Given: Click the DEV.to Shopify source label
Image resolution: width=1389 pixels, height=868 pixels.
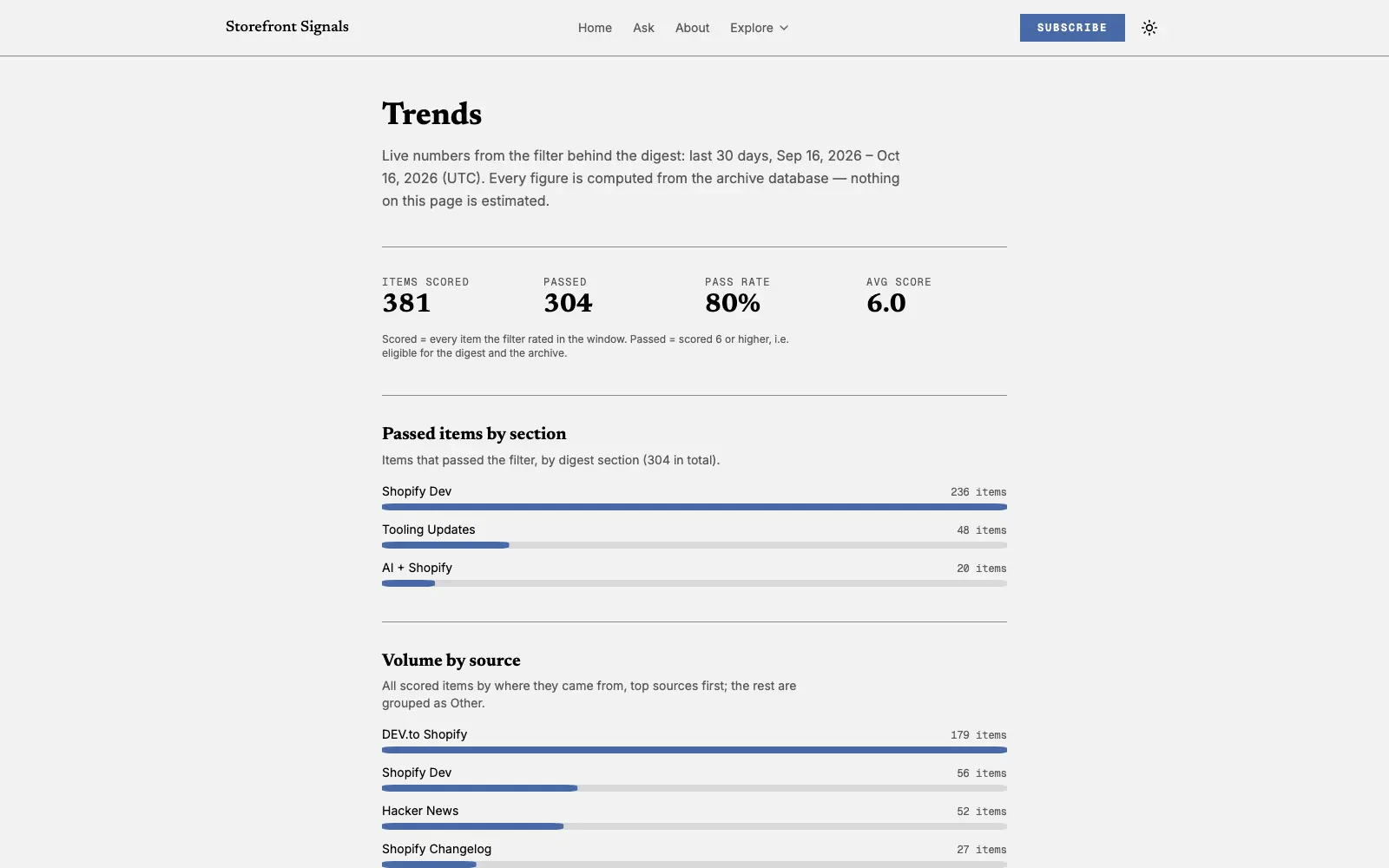Looking at the screenshot, I should pos(425,734).
